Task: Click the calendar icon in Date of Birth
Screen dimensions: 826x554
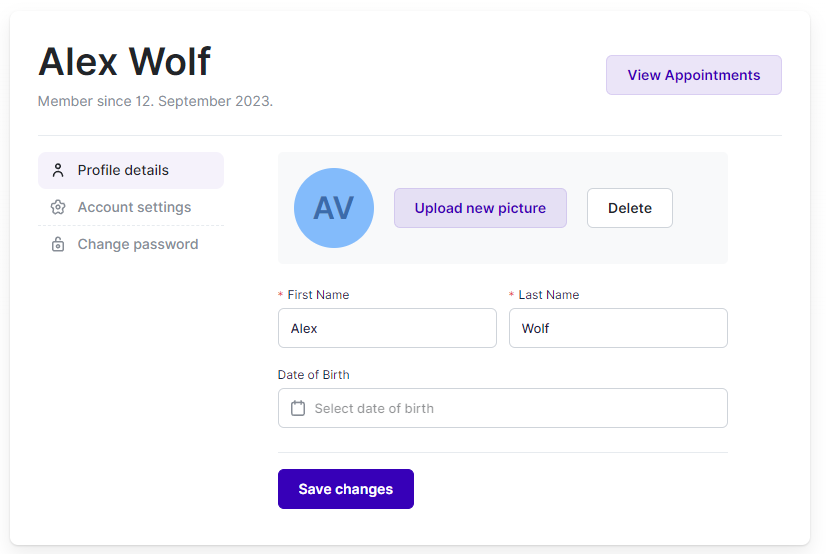Action: click(297, 408)
